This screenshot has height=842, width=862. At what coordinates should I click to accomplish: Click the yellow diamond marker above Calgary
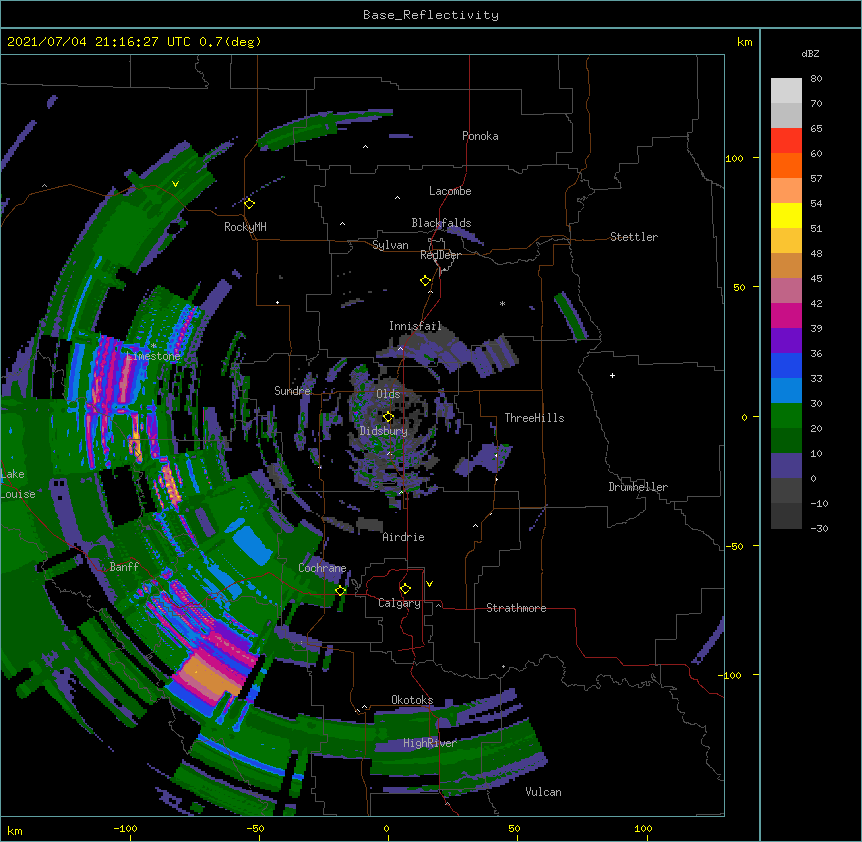point(405,589)
